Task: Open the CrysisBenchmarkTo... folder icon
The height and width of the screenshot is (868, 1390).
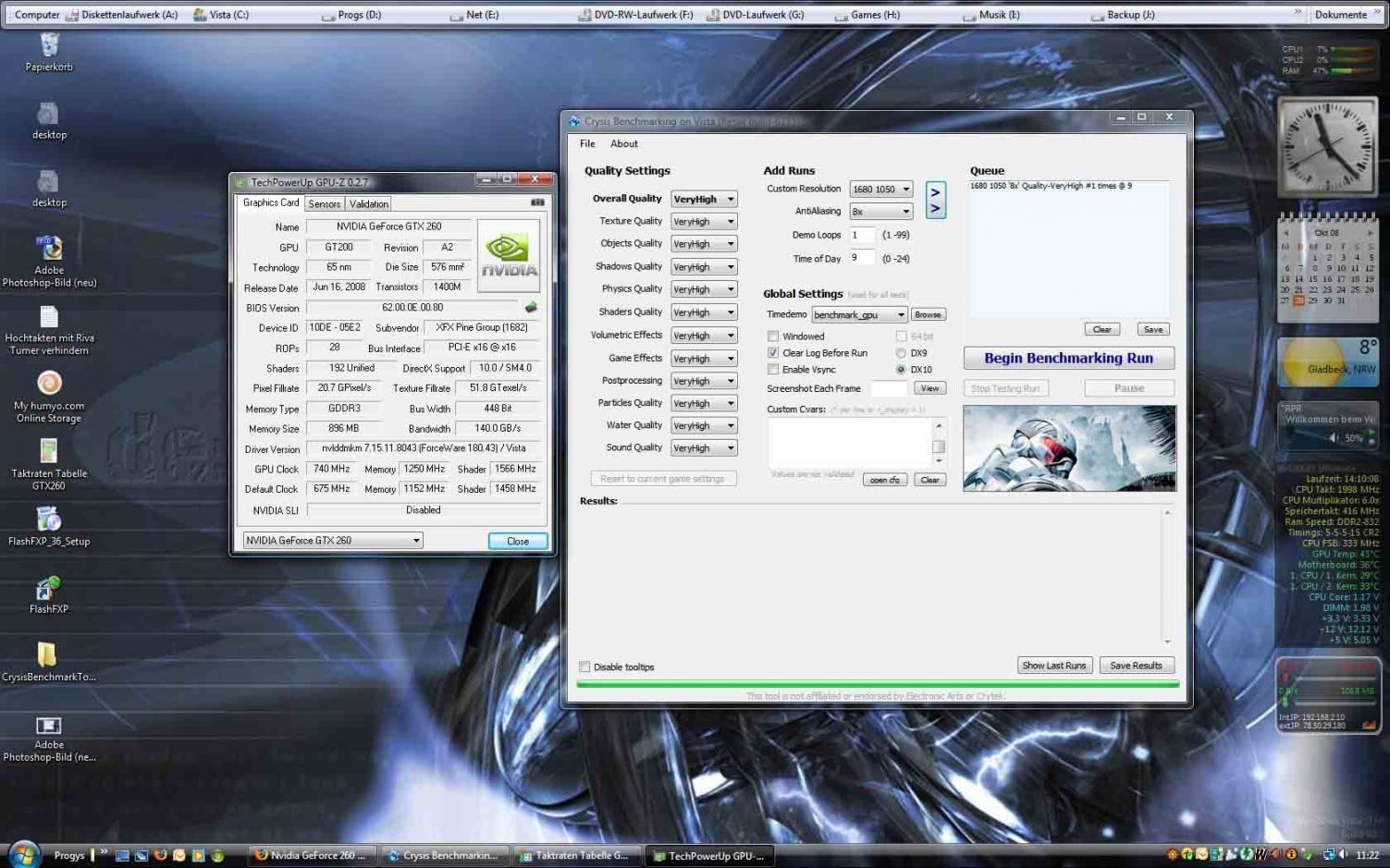Action: pyautogui.click(x=49, y=662)
